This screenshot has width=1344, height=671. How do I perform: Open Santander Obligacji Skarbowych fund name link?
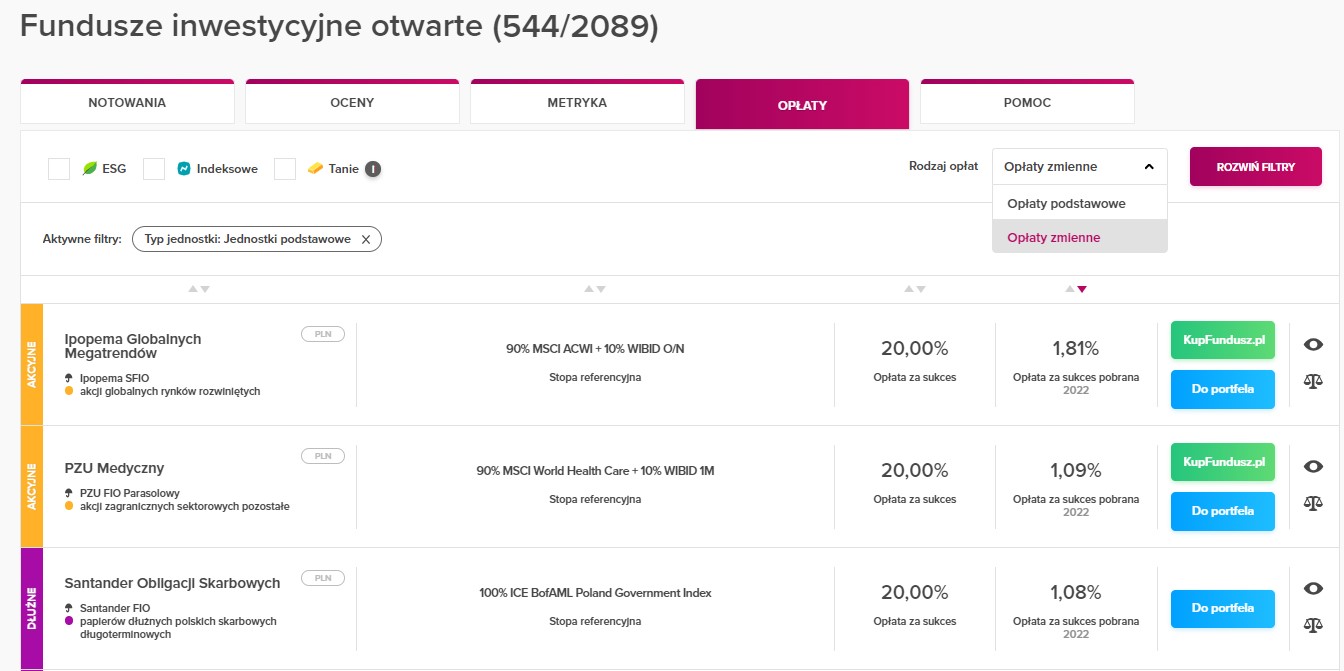(x=172, y=583)
